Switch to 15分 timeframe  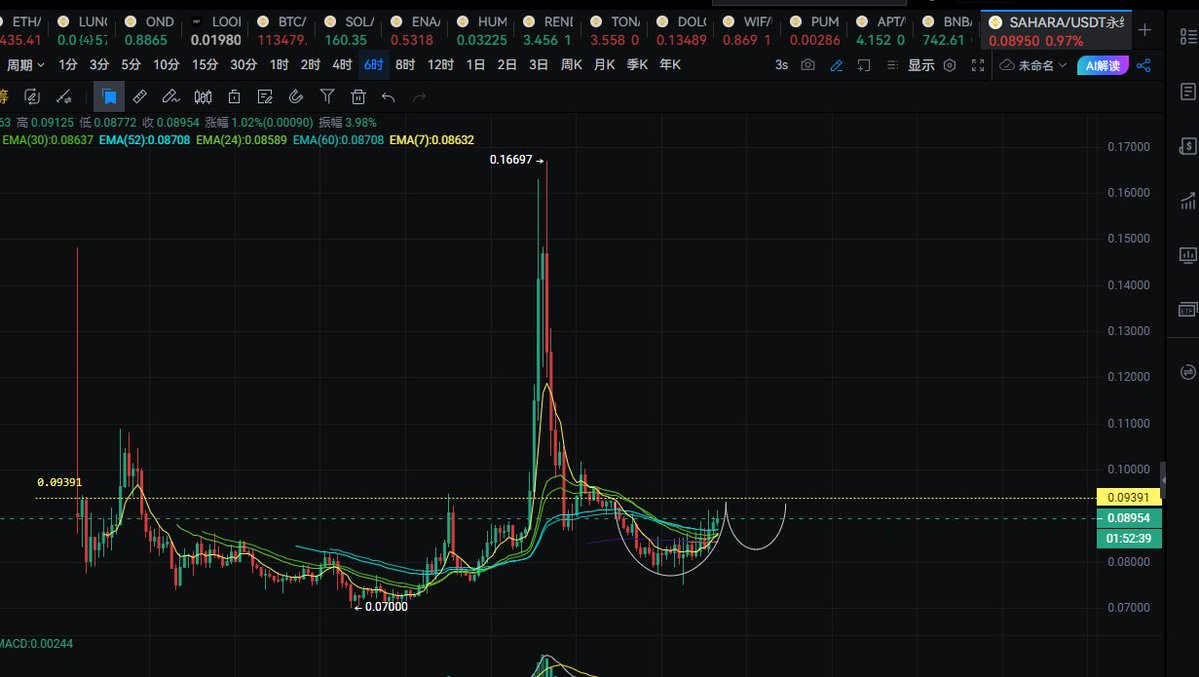coord(205,65)
